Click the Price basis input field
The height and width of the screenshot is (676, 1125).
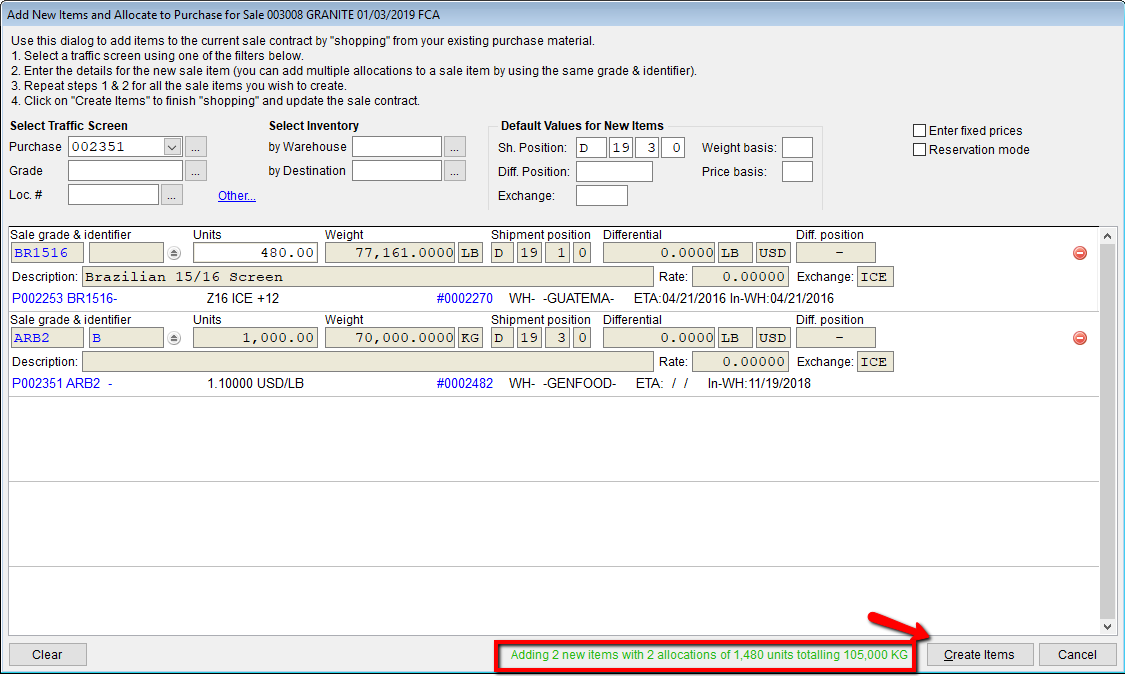pyautogui.click(x=797, y=172)
